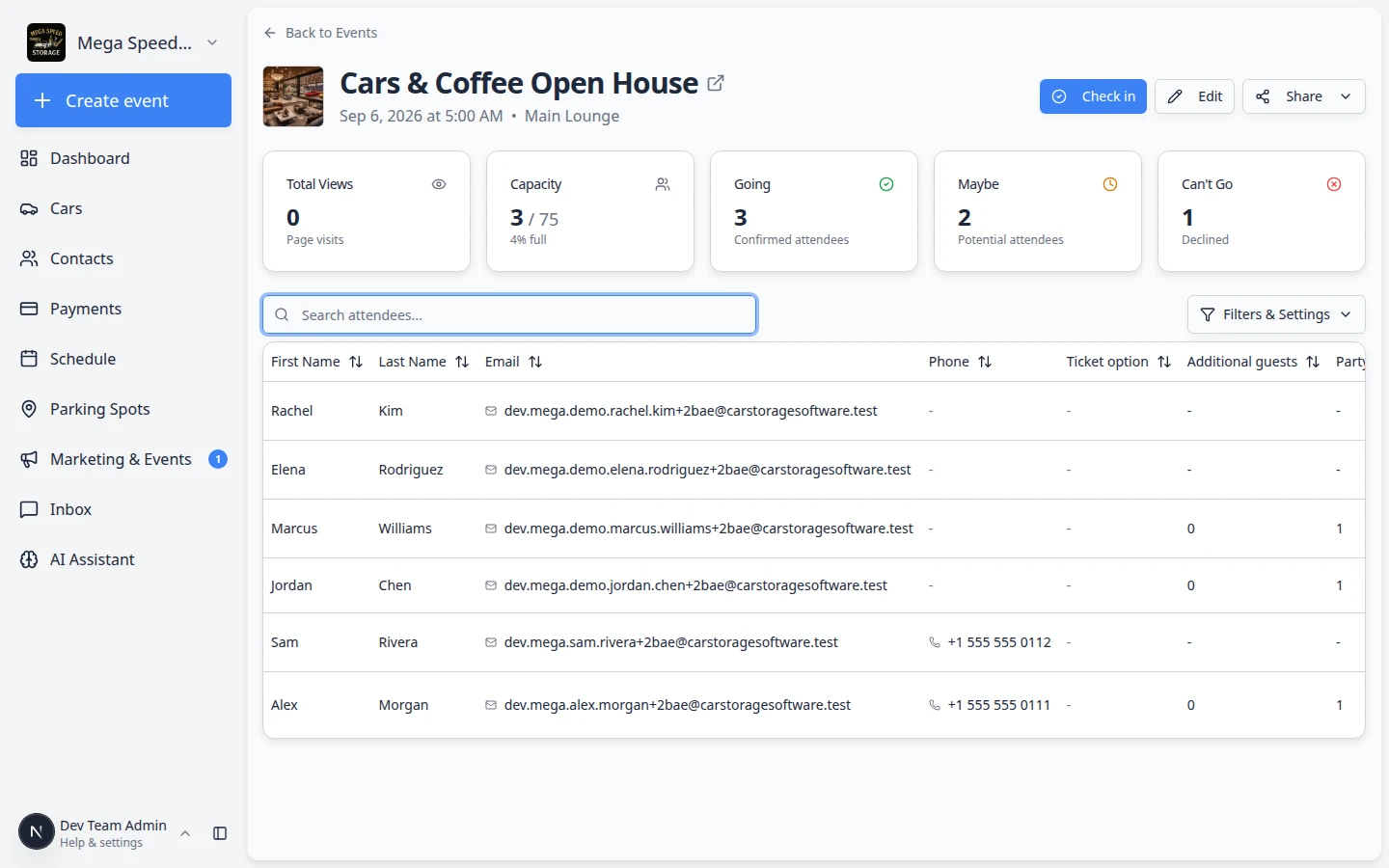Sort by Phone column

(985, 362)
